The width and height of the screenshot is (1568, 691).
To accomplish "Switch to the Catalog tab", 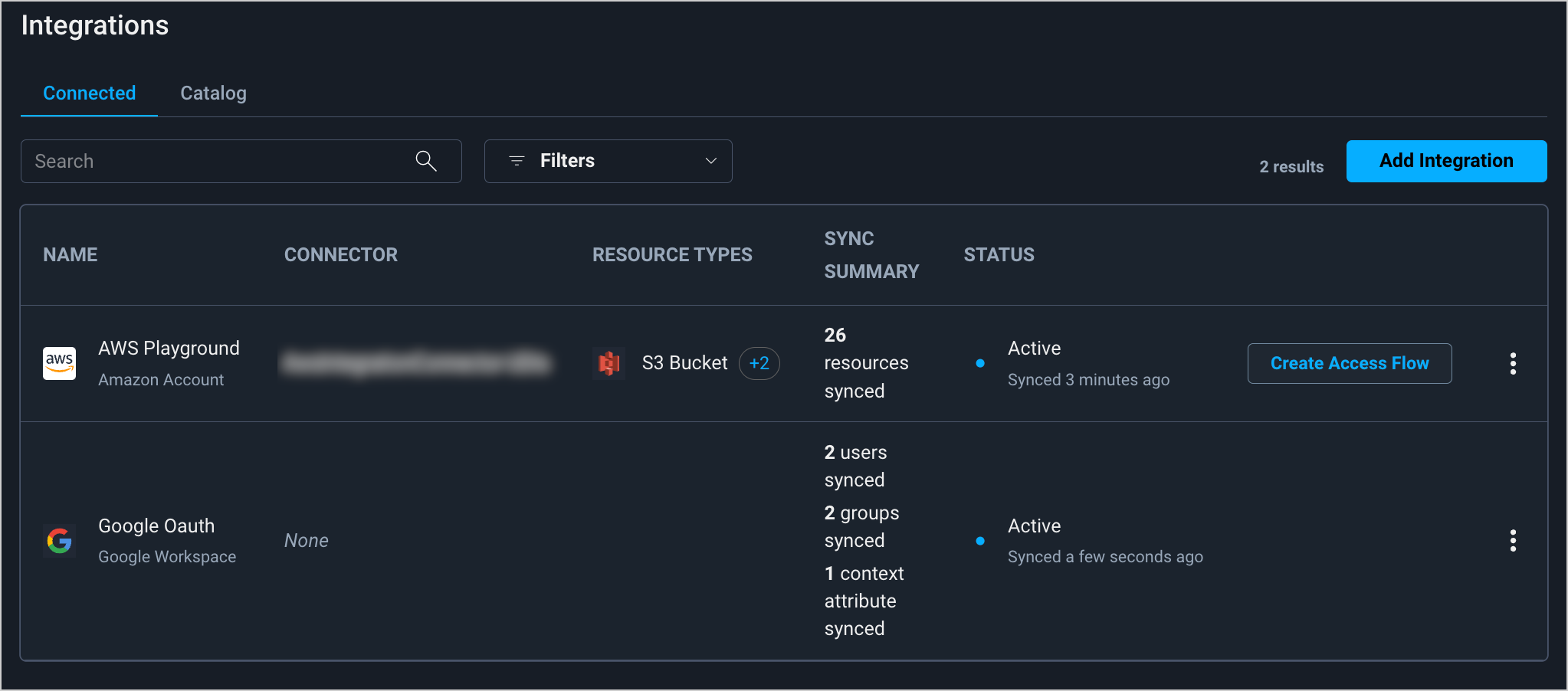I will (x=213, y=93).
